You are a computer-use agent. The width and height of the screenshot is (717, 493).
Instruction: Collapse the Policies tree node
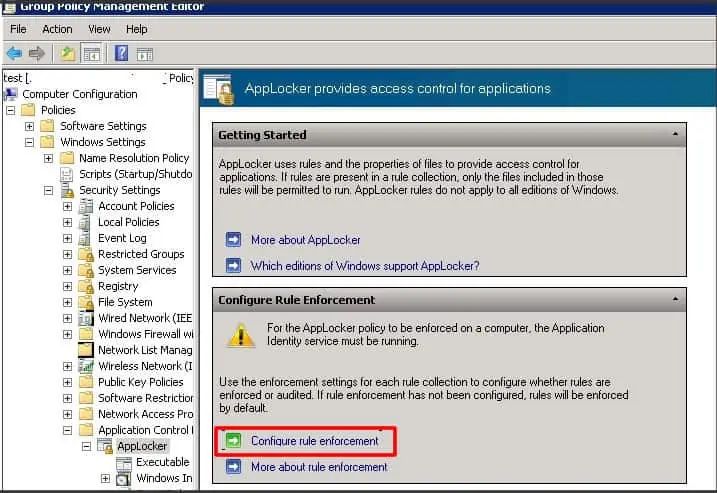(11, 110)
